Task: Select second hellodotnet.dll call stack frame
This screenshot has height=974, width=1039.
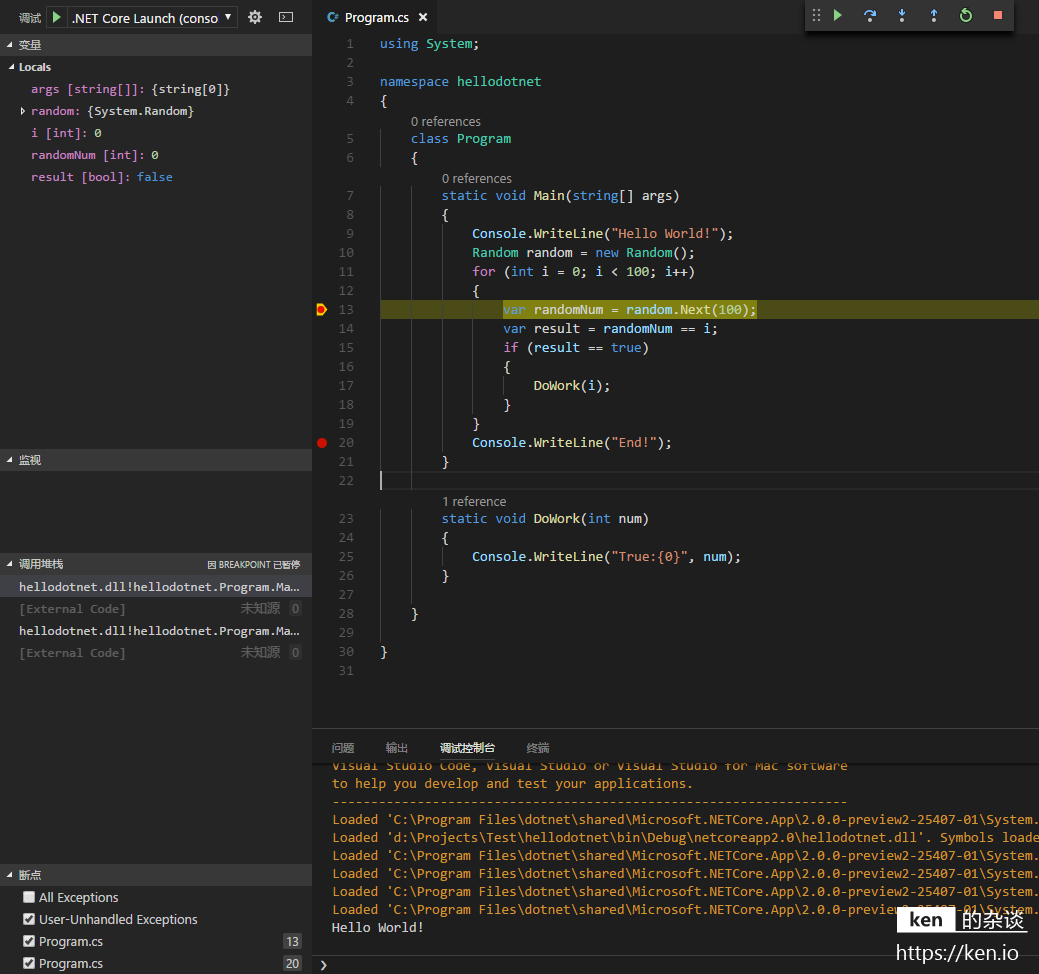Action: 156,631
